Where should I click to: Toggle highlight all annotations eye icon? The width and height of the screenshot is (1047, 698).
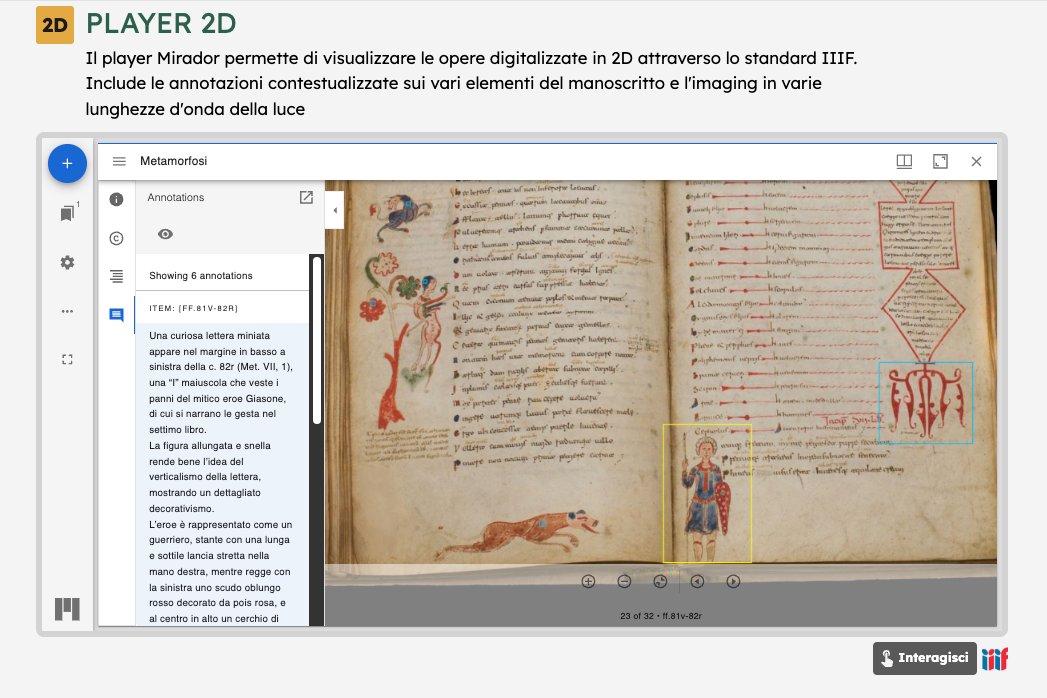tap(166, 234)
